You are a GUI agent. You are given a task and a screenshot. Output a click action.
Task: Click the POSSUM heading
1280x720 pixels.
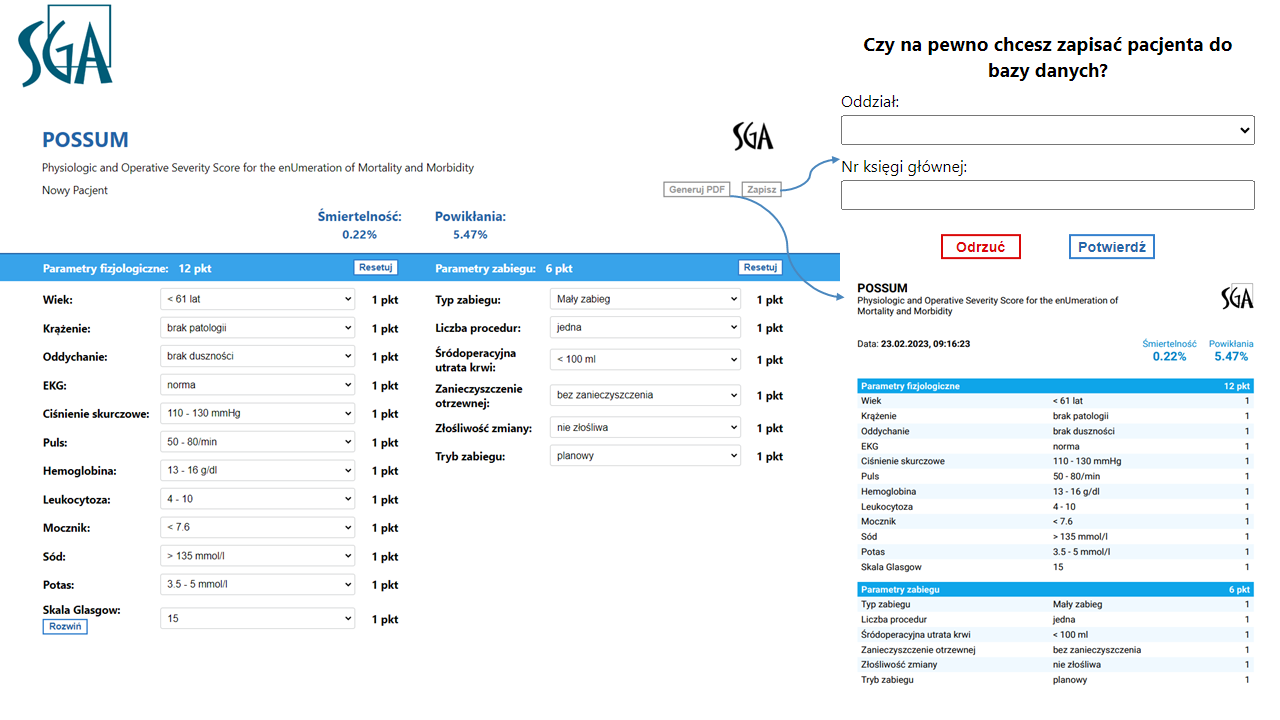[85, 140]
